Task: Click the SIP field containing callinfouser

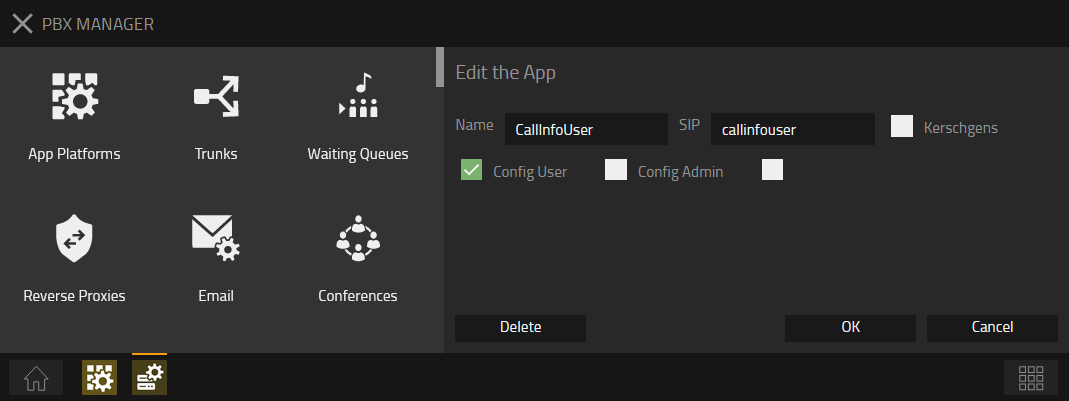Action: pyautogui.click(x=793, y=129)
